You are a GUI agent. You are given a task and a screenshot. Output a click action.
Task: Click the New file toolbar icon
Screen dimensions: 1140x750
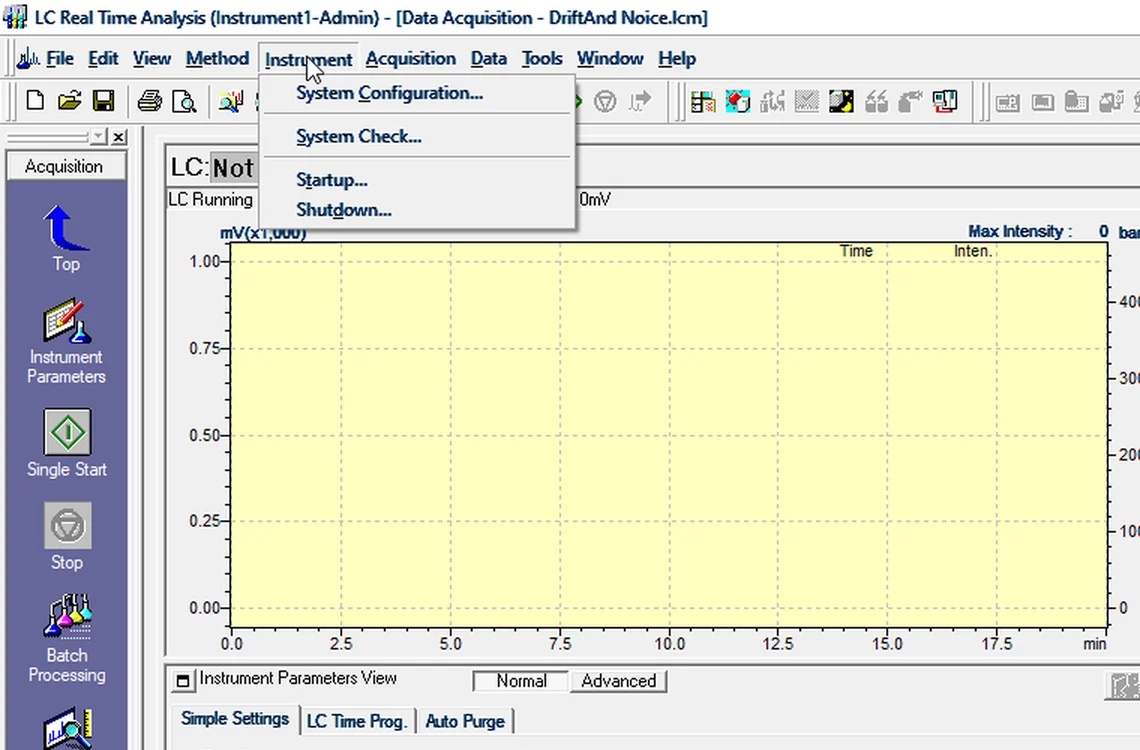click(x=34, y=101)
